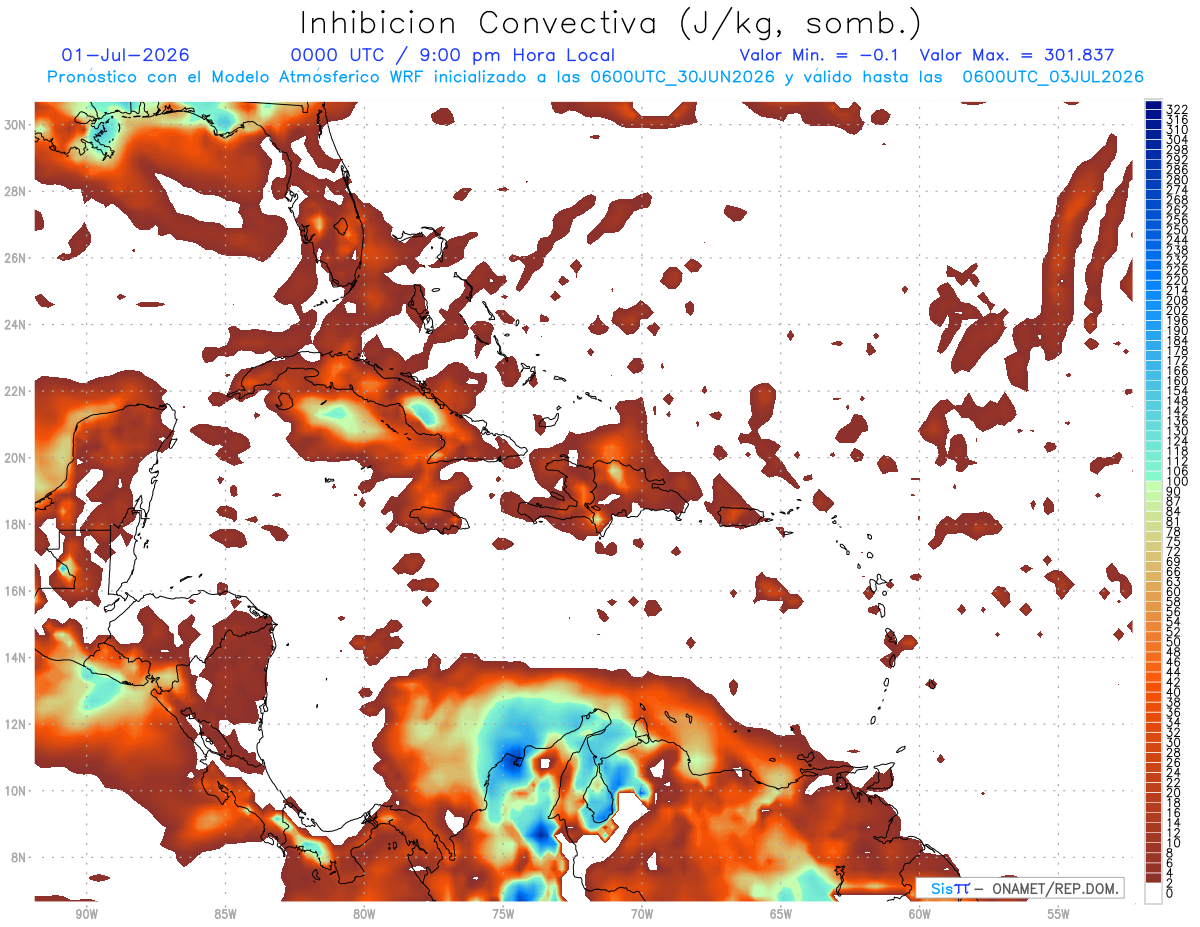Click the '12N' latitude axis label

[16, 724]
